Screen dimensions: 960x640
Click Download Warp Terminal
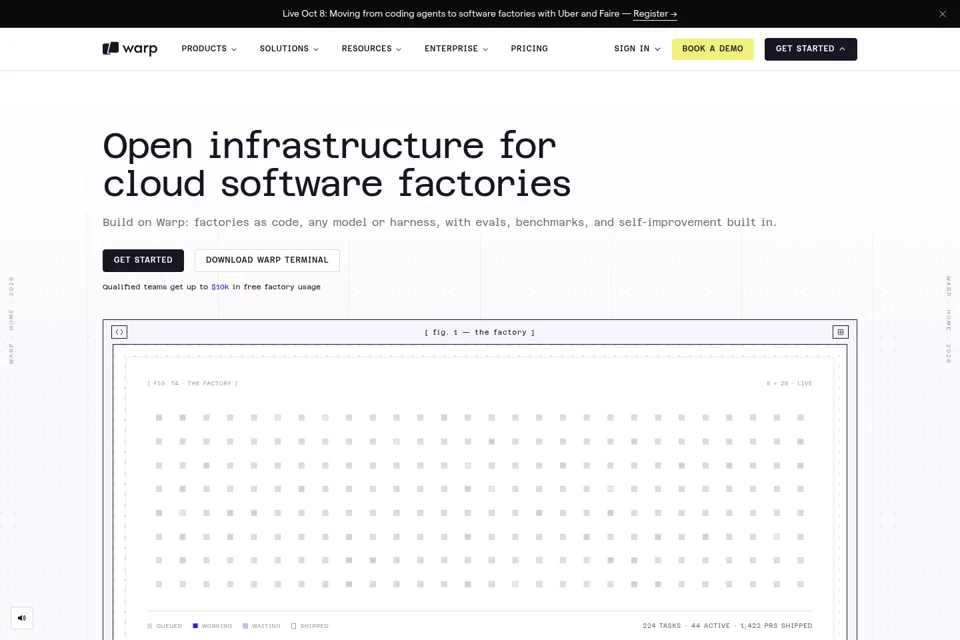(x=267, y=260)
